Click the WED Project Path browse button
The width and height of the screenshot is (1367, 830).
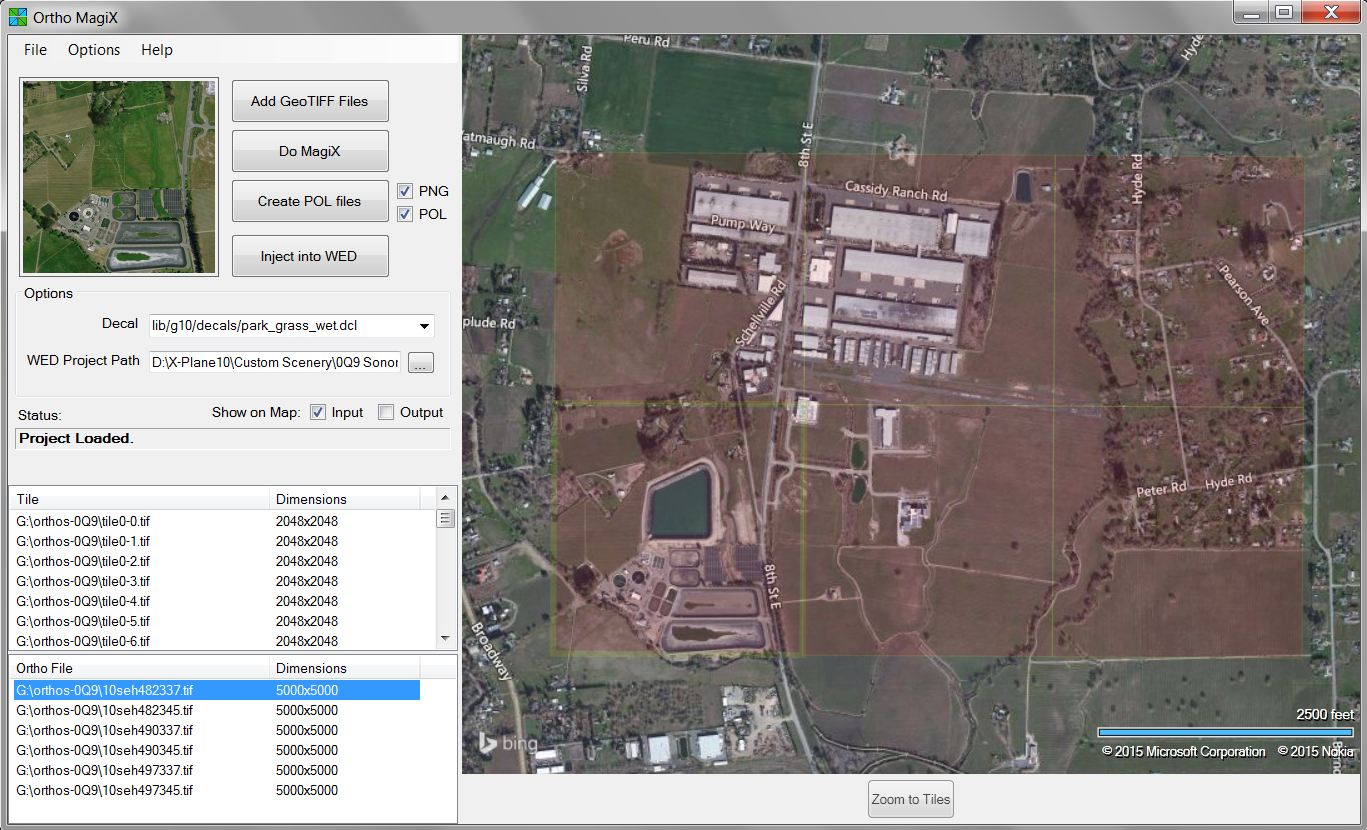pyautogui.click(x=421, y=363)
